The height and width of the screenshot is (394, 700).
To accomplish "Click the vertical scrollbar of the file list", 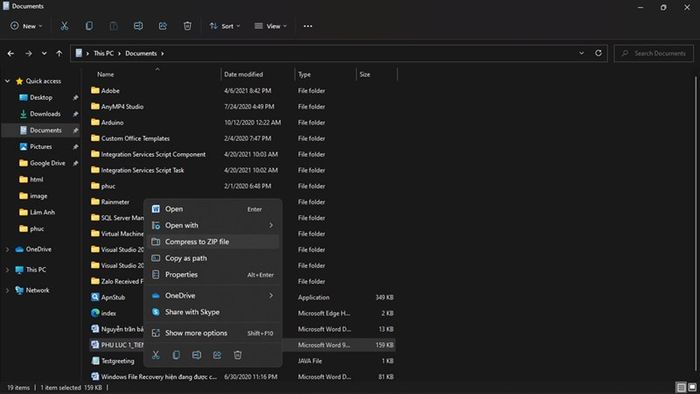I will tap(696, 223).
